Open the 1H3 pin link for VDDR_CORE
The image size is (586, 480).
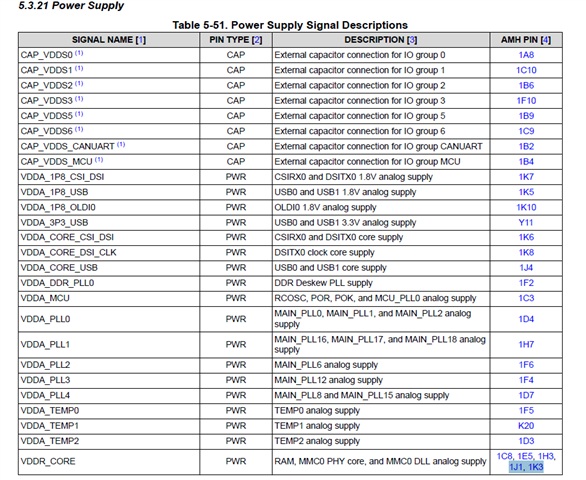click(546, 456)
